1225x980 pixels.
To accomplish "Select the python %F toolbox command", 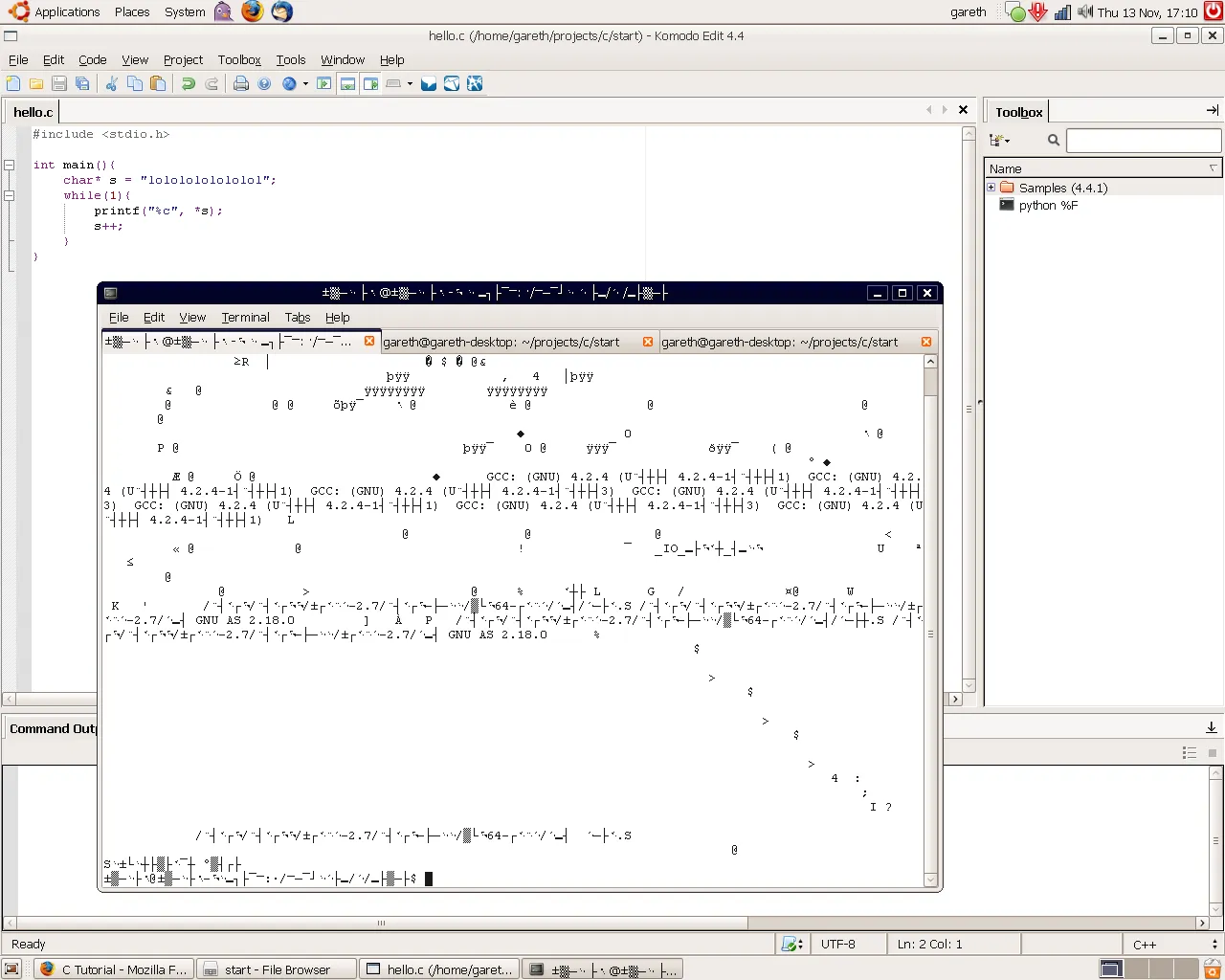I will pyautogui.click(x=1048, y=205).
